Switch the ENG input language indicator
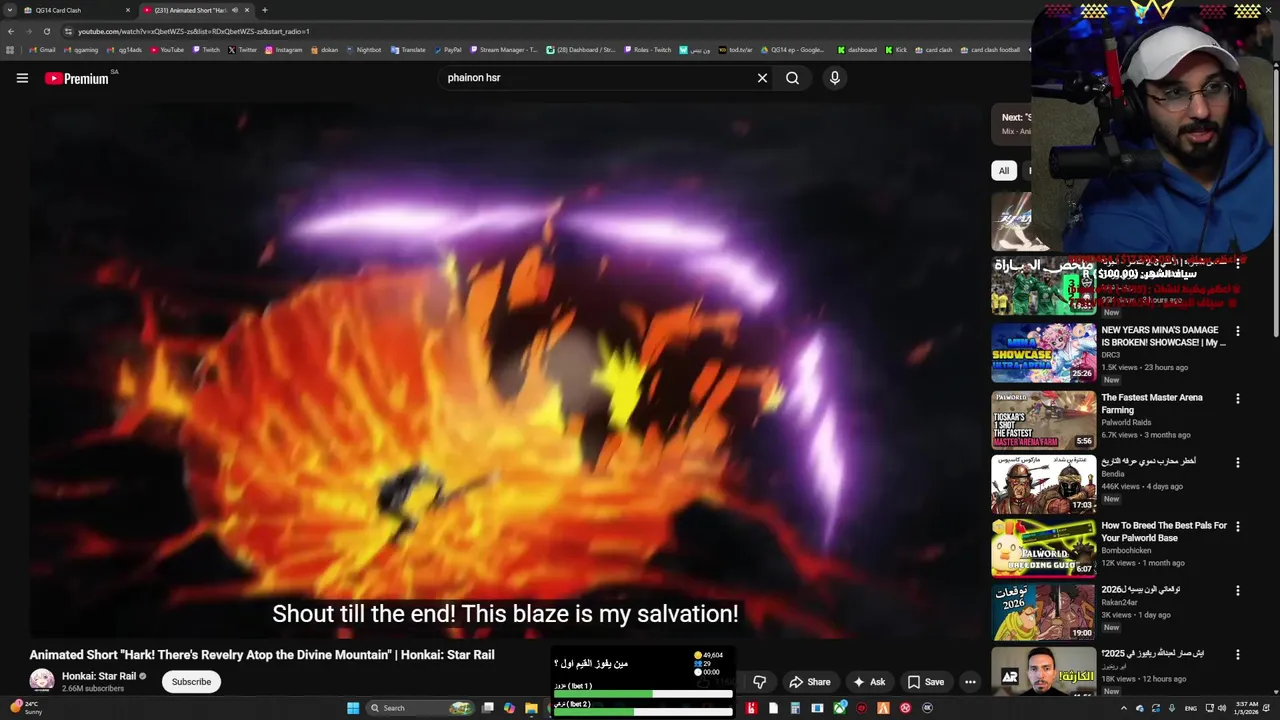1280x720 pixels. coord(1190,708)
